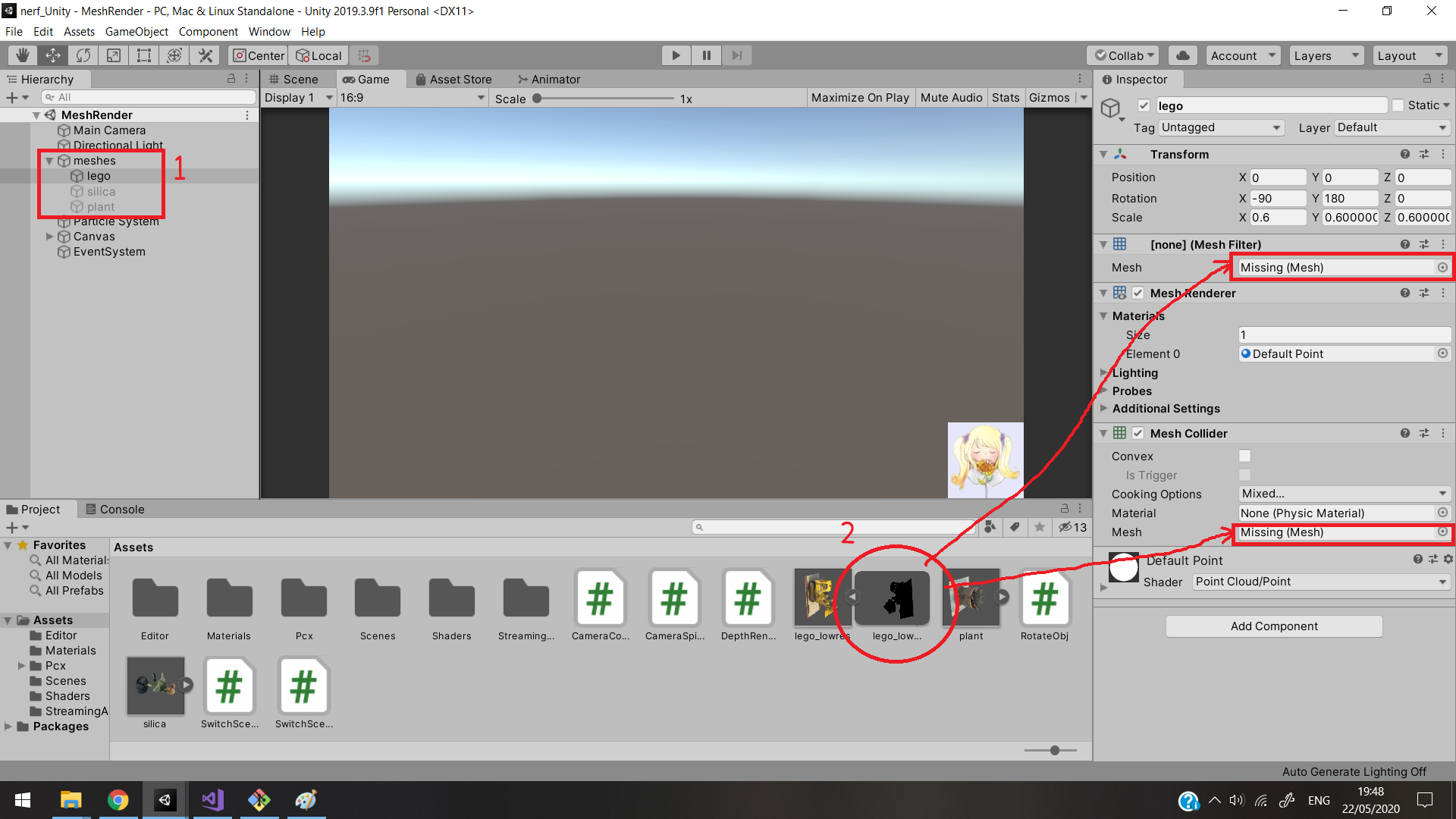The width and height of the screenshot is (1456, 819).
Task: Enable the Convex checkbox
Action: click(1244, 456)
